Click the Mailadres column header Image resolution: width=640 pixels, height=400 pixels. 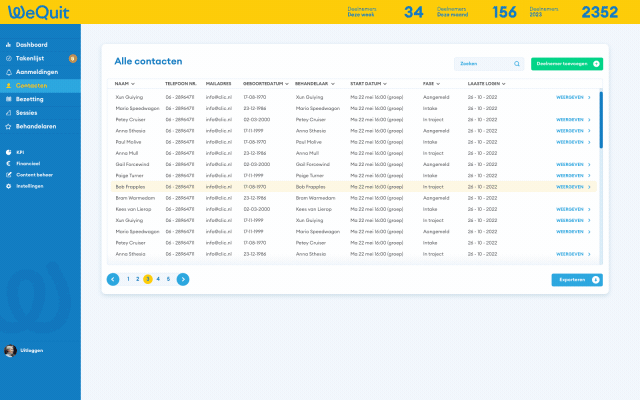(218, 84)
